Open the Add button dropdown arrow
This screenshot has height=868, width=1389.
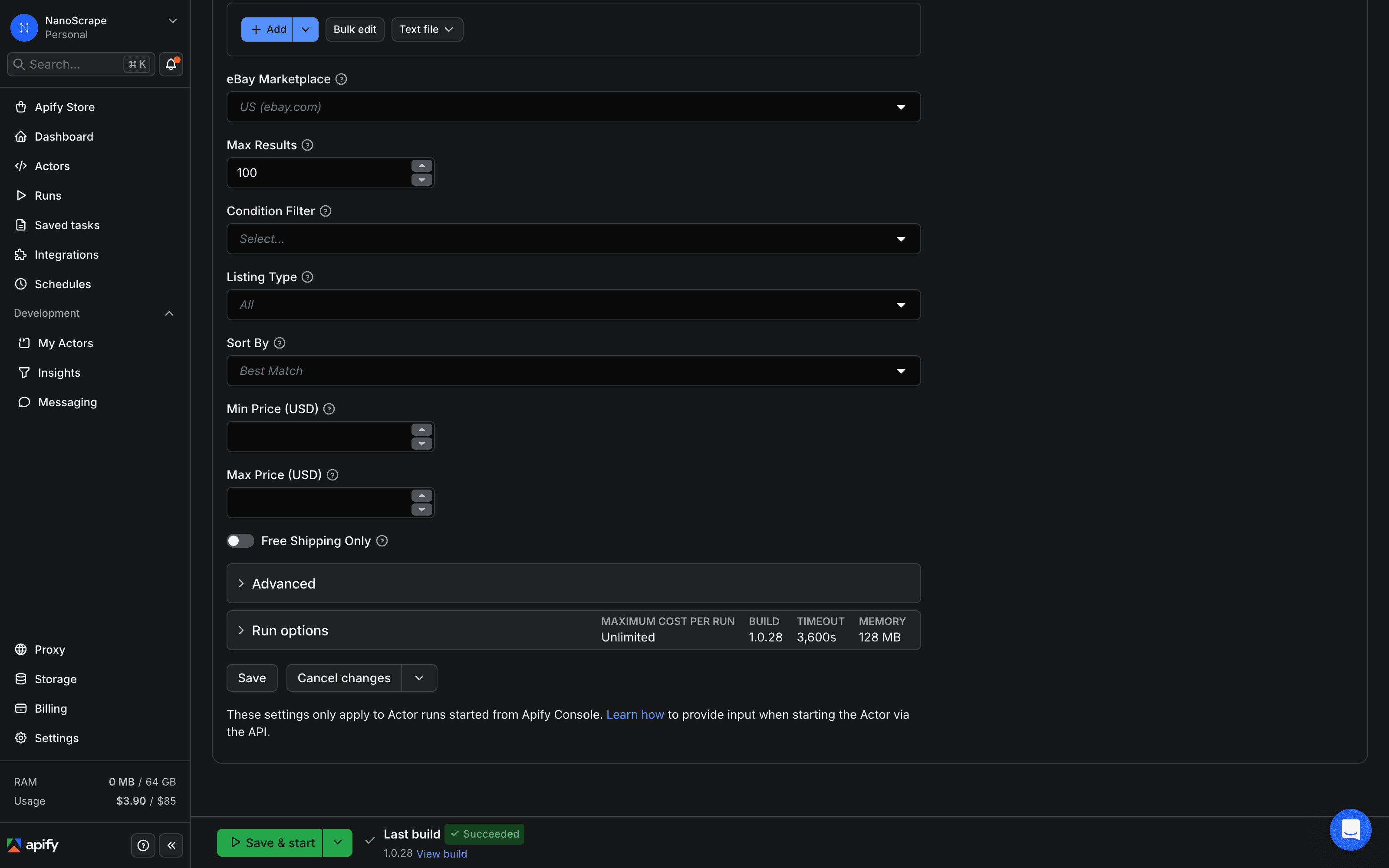click(305, 29)
